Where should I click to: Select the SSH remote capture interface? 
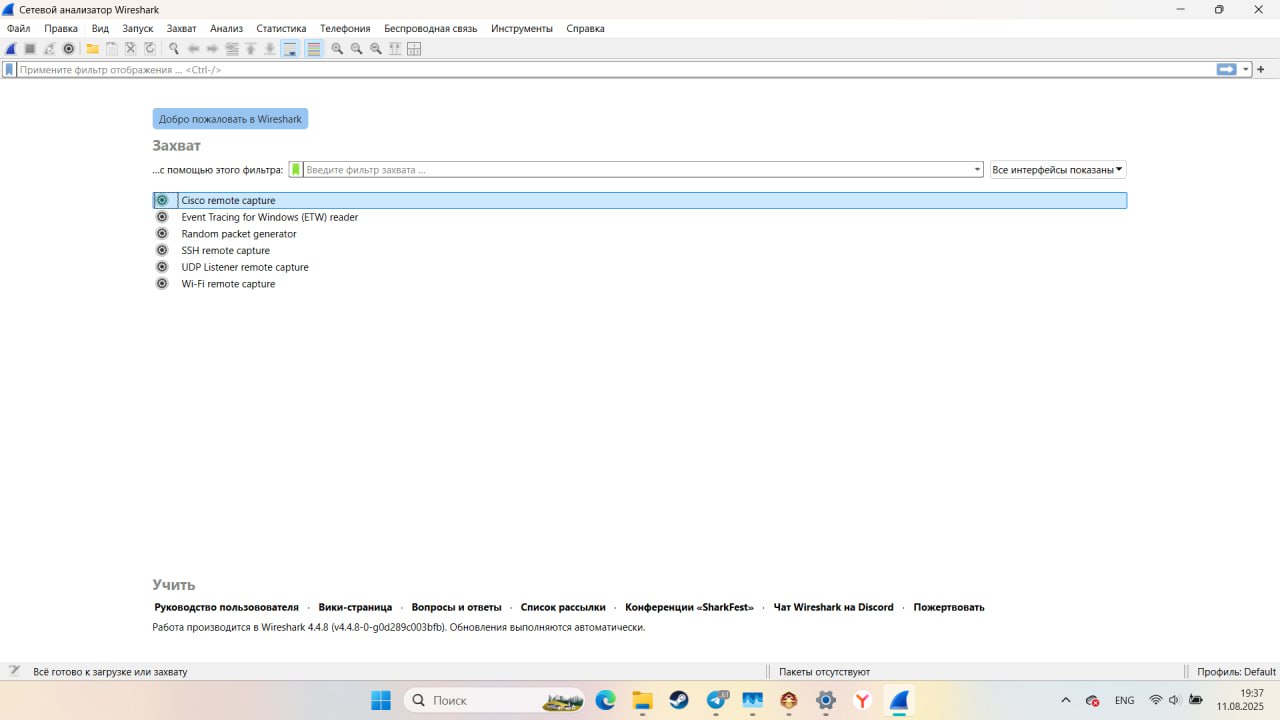[x=225, y=251]
